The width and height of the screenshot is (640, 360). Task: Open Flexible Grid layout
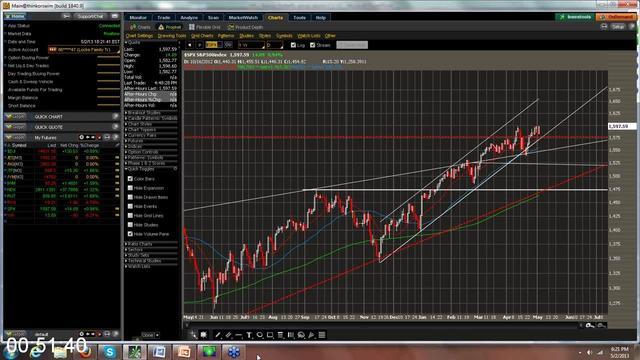pyautogui.click(x=205, y=27)
